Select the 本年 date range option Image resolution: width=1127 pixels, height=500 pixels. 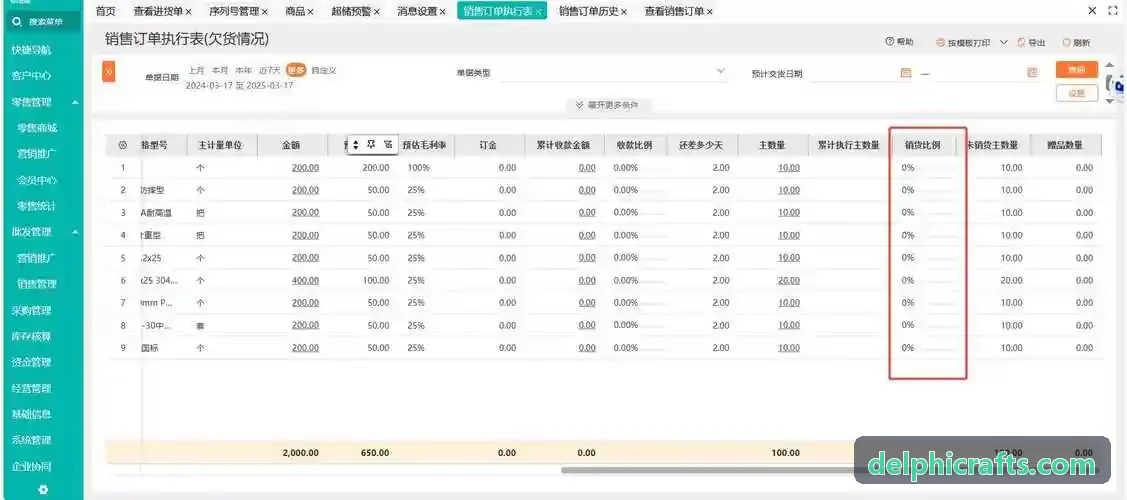point(244,70)
